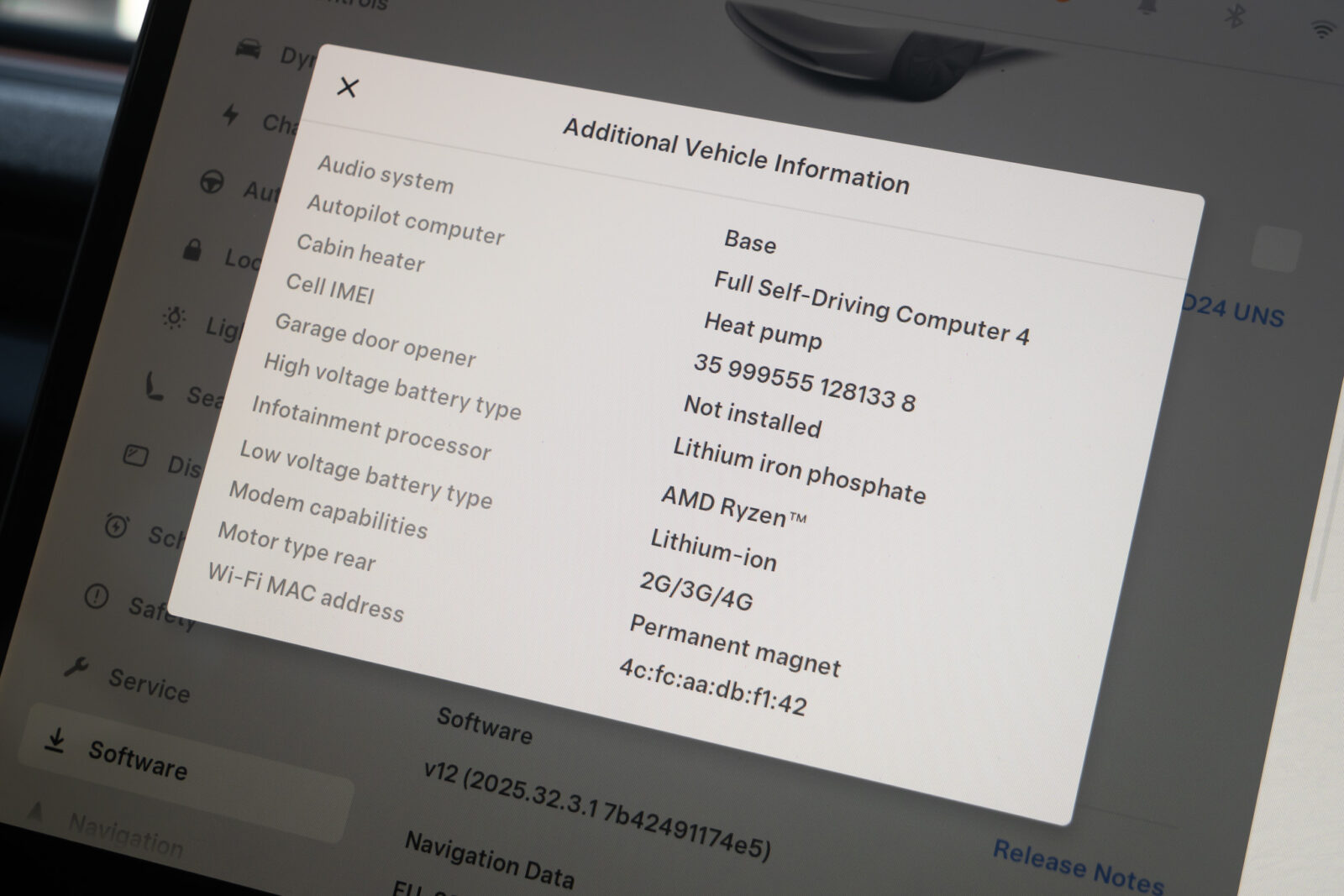This screenshot has width=1344, height=896.
Task: Open the Software settings menu item
Action: pos(138,759)
